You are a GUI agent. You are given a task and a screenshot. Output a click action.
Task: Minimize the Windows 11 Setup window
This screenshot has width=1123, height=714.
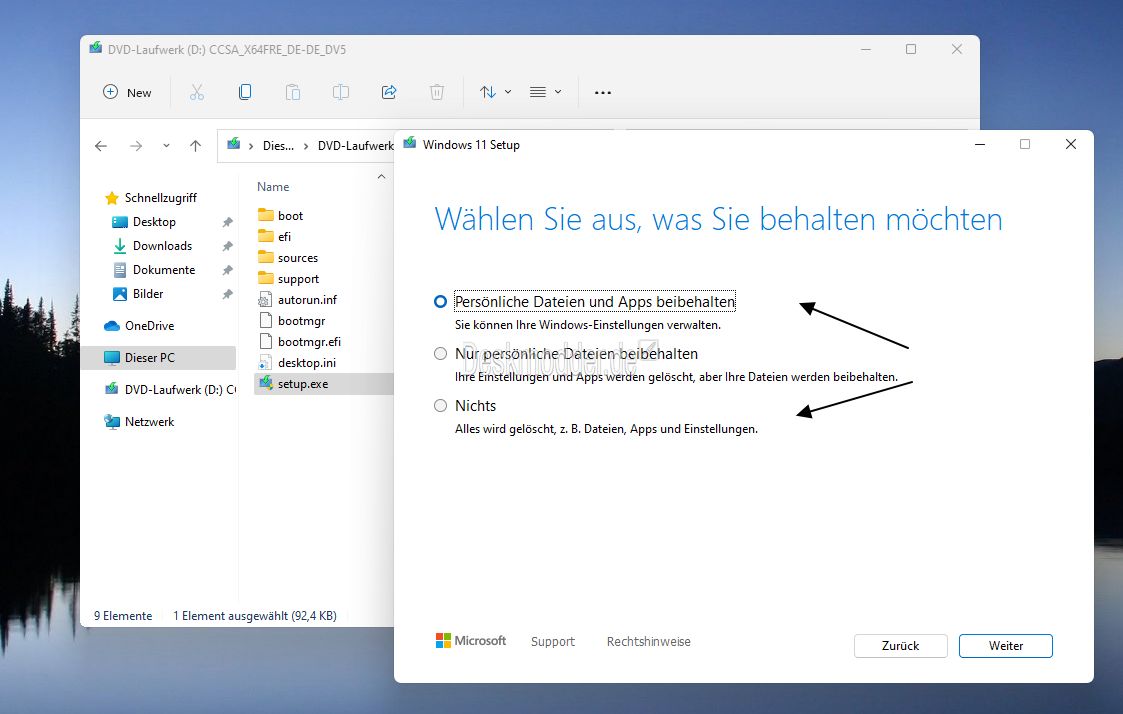coord(980,145)
